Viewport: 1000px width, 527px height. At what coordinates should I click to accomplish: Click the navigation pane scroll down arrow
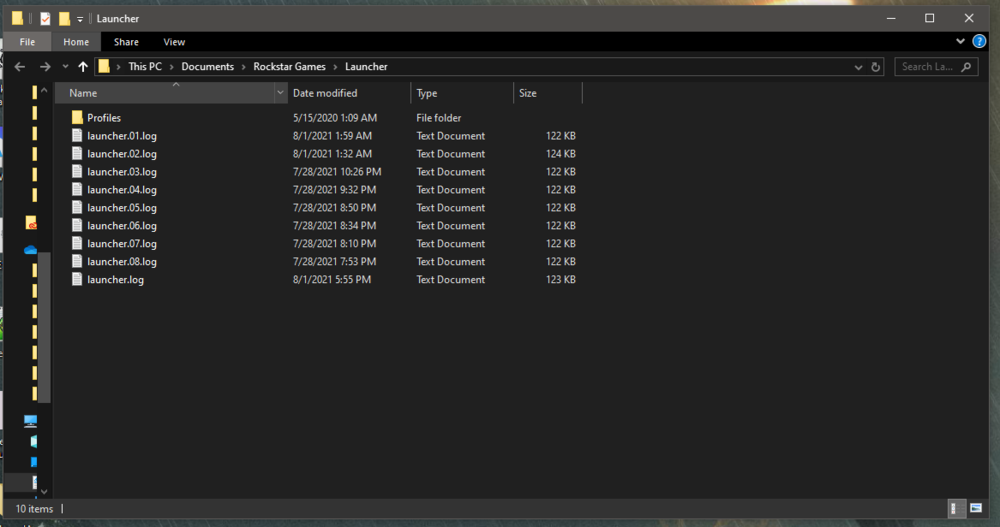[x=44, y=491]
